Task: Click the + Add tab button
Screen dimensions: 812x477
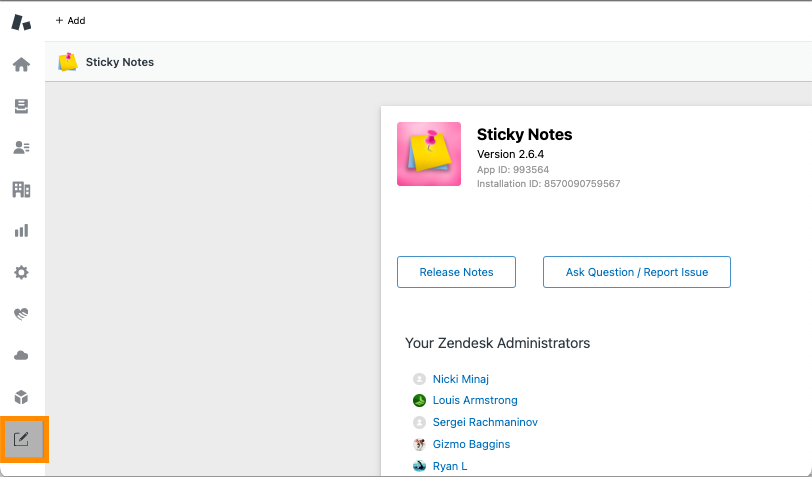Action: 70,21
